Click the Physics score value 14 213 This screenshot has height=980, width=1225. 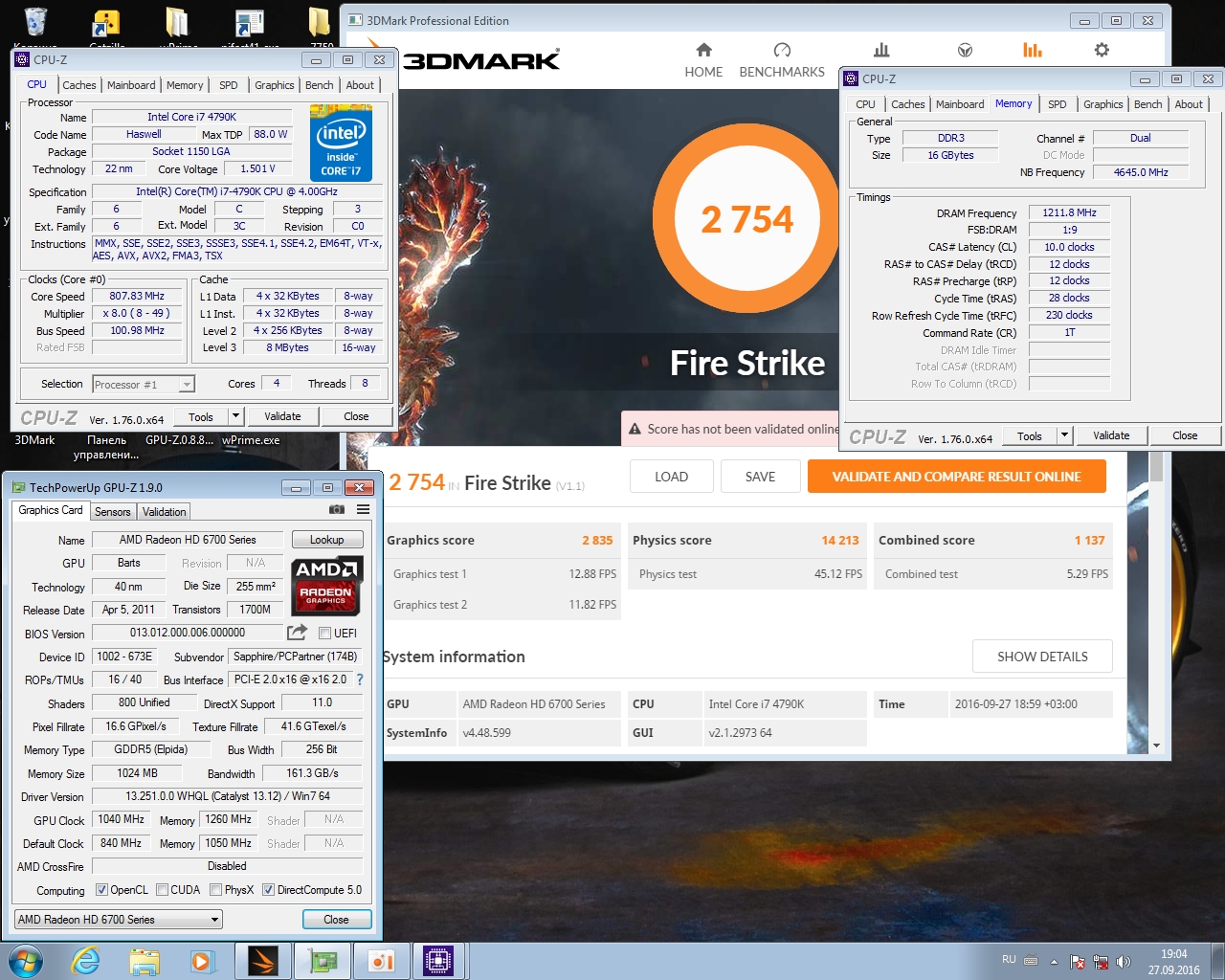tap(839, 540)
